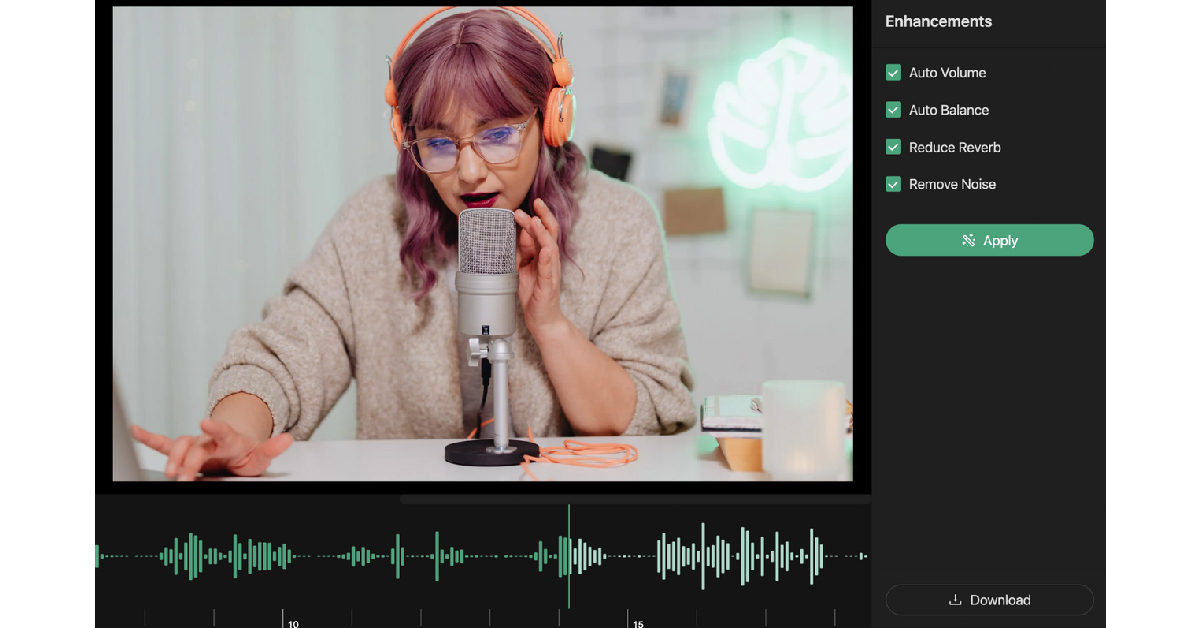Jump to the 15 second timeline marker
This screenshot has height=628, width=1200.
(x=628, y=619)
